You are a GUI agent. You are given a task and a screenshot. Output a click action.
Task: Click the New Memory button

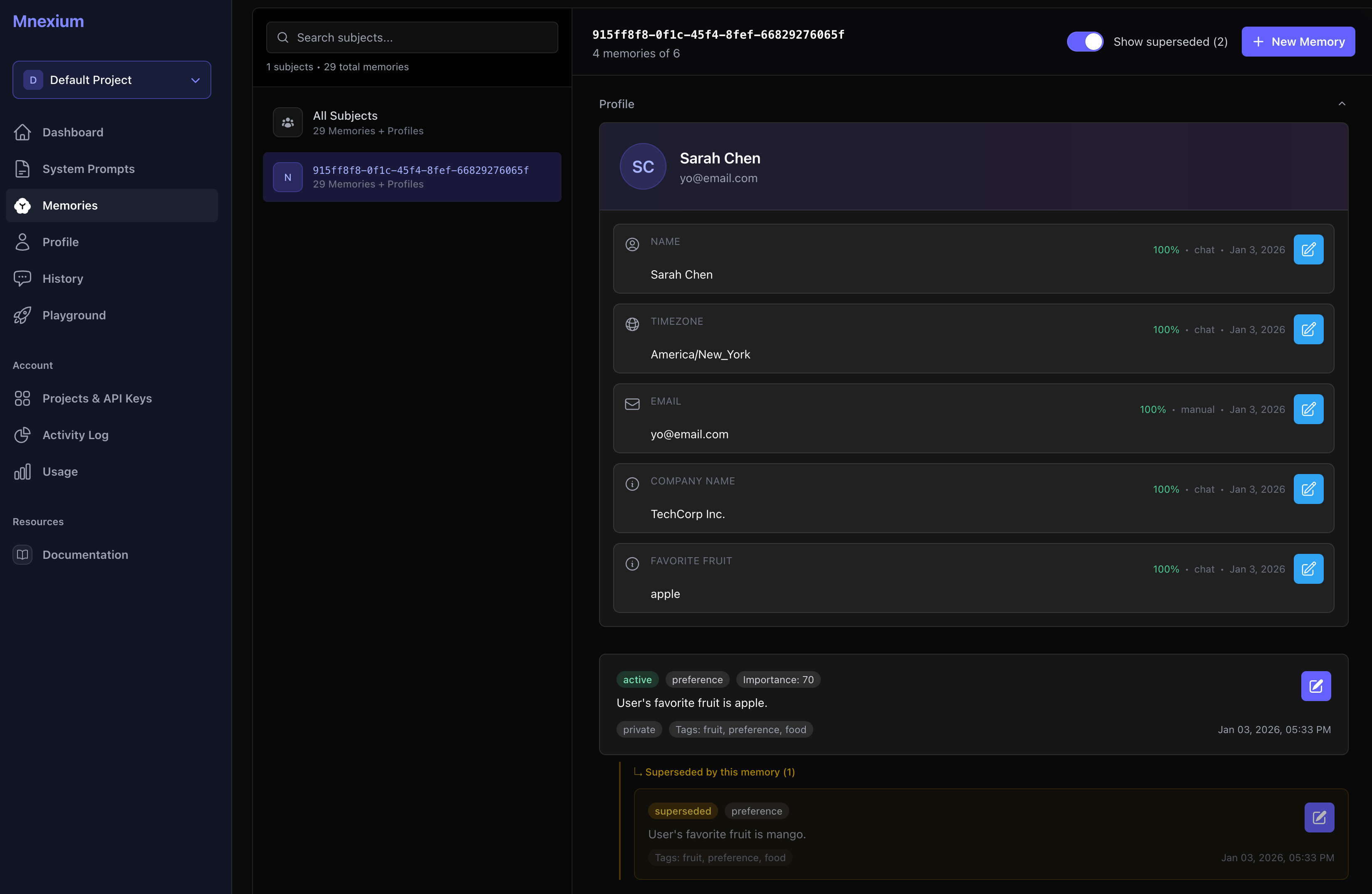[1298, 41]
